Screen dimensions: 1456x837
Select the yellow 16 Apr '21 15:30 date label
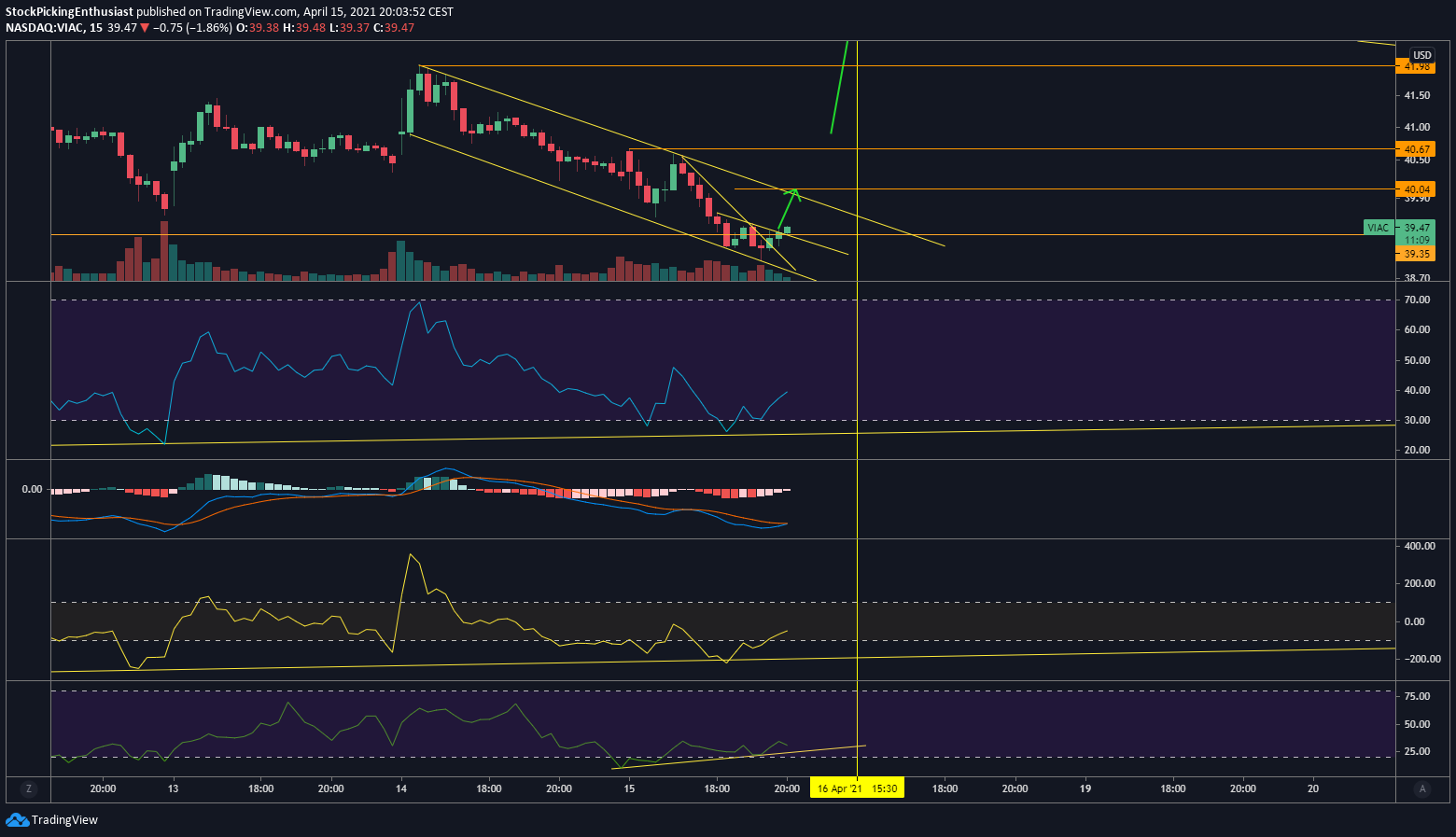(857, 788)
